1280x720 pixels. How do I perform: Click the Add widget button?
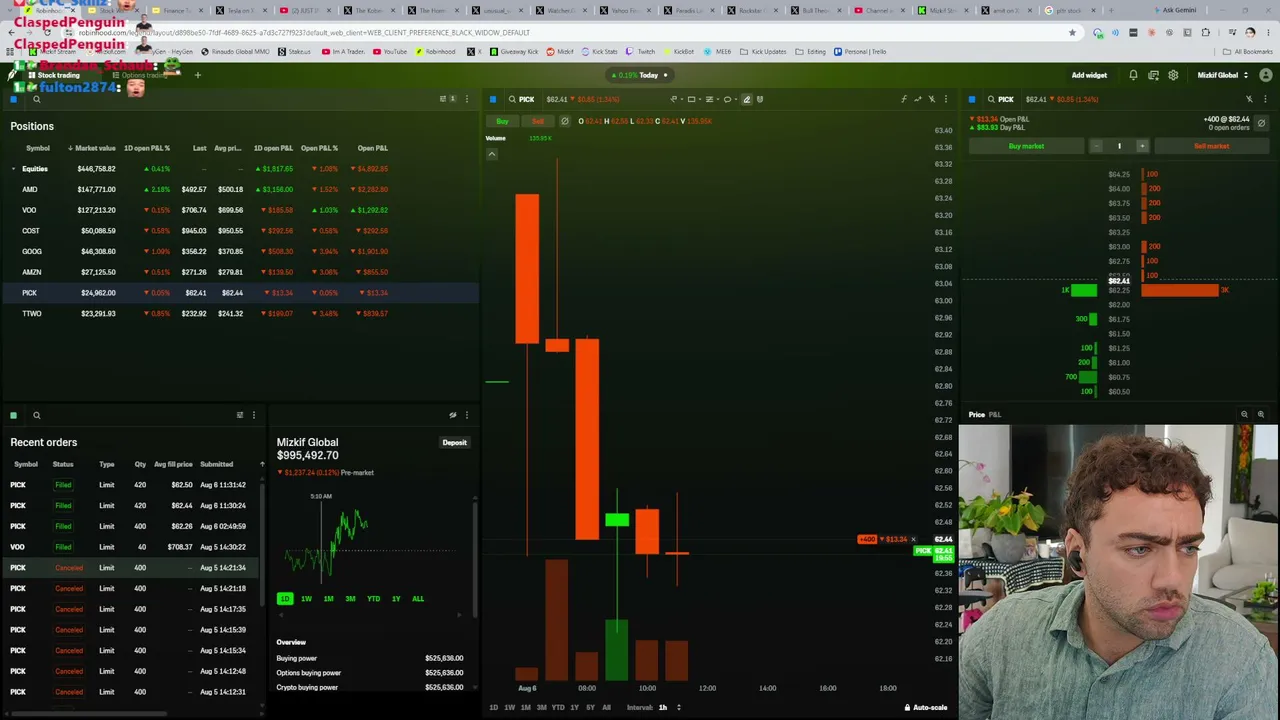(1089, 75)
